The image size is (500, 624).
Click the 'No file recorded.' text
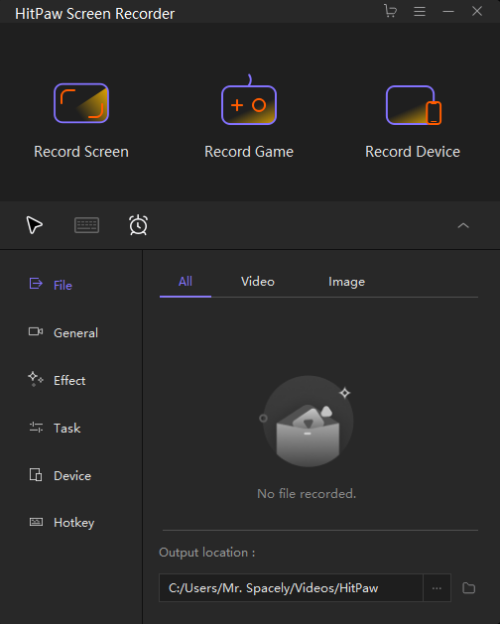click(x=307, y=493)
